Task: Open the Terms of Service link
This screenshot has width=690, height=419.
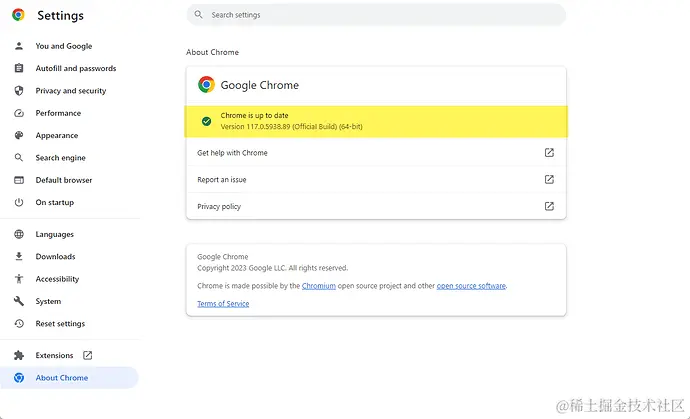Action: pos(223,304)
